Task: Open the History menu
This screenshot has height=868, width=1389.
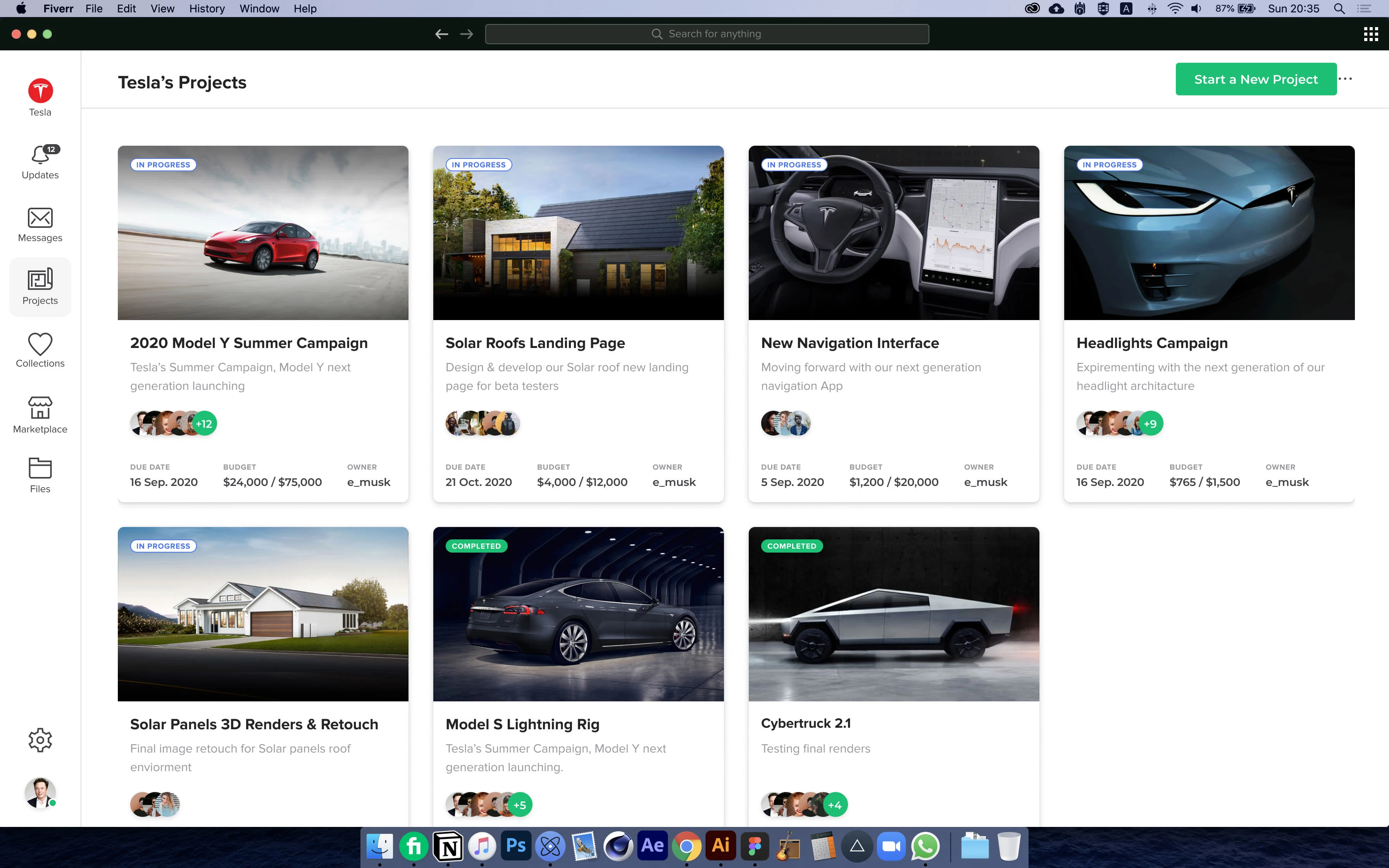Action: pyautogui.click(x=207, y=9)
